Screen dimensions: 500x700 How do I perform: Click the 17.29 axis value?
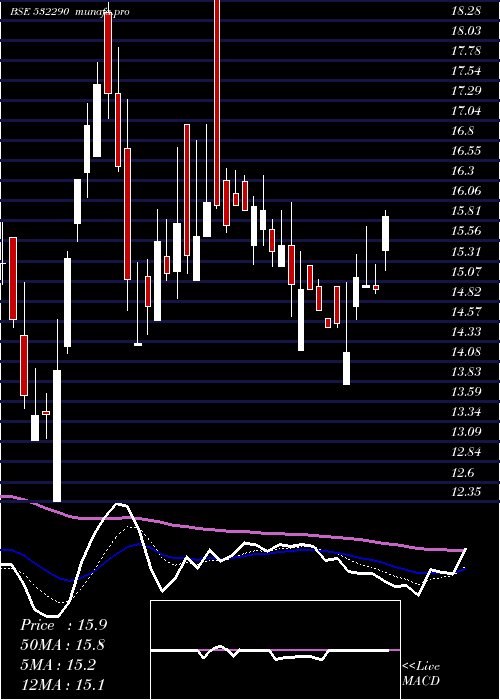pyautogui.click(x=466, y=91)
